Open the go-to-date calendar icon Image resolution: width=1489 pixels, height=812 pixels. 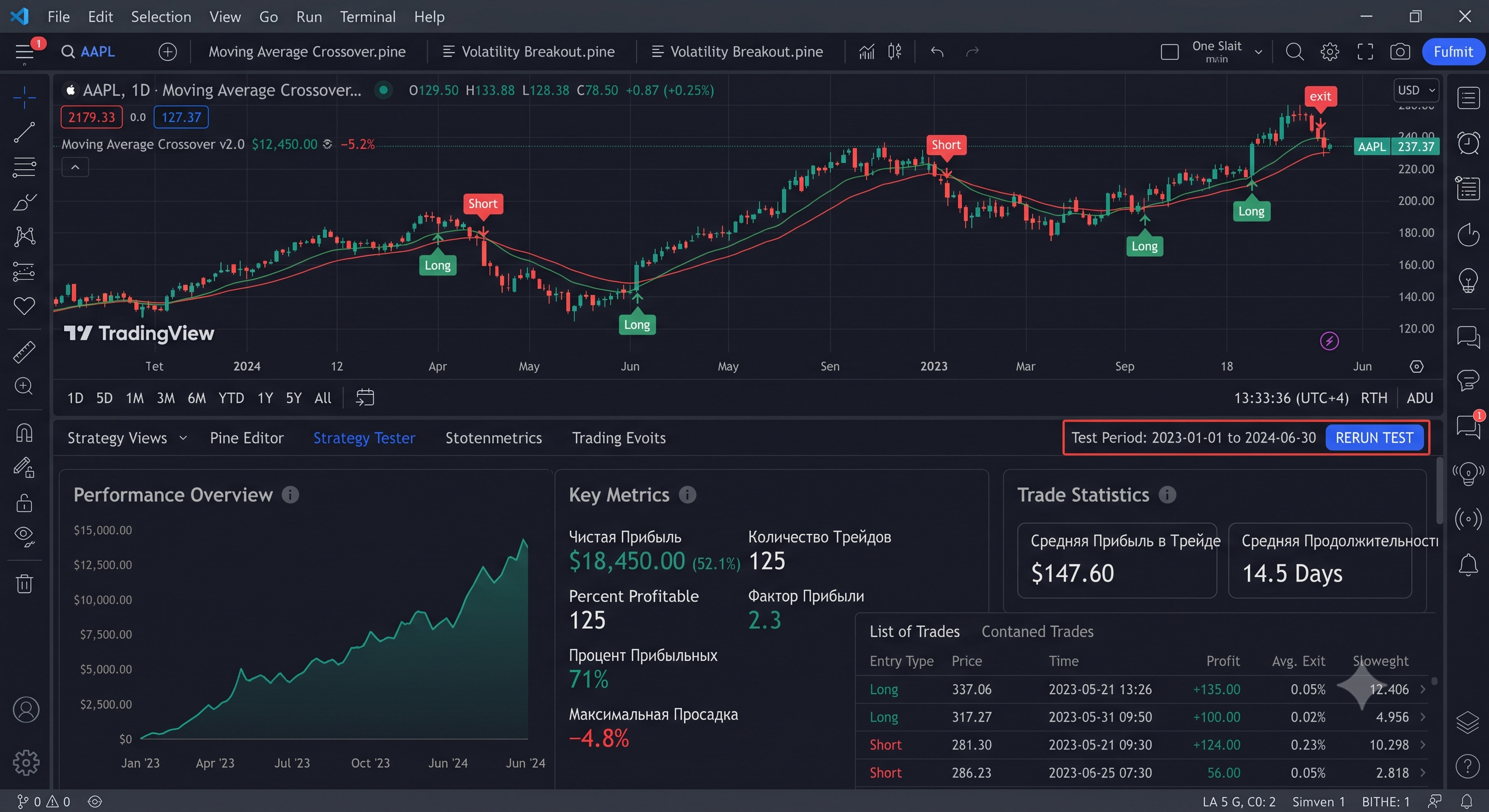365,398
